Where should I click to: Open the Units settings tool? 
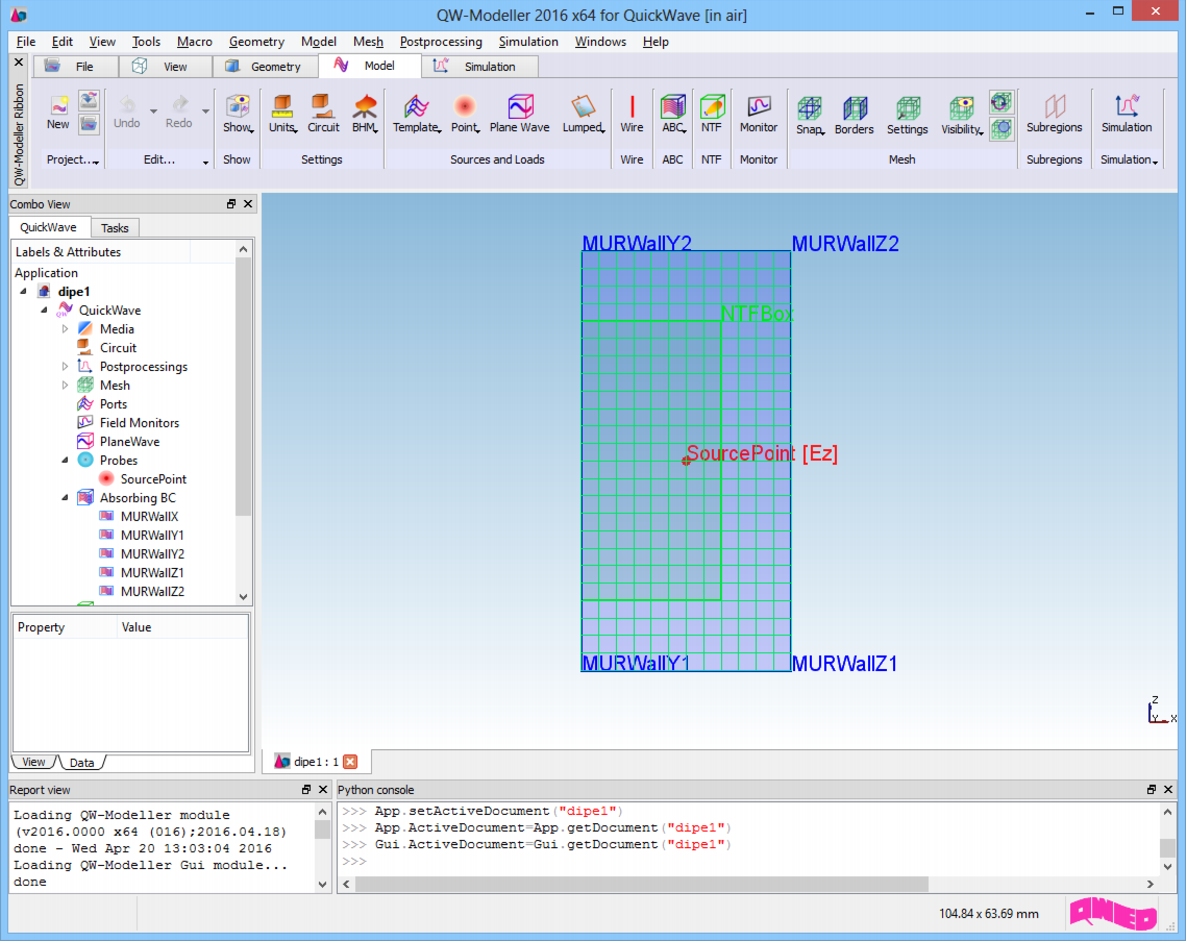[x=282, y=114]
